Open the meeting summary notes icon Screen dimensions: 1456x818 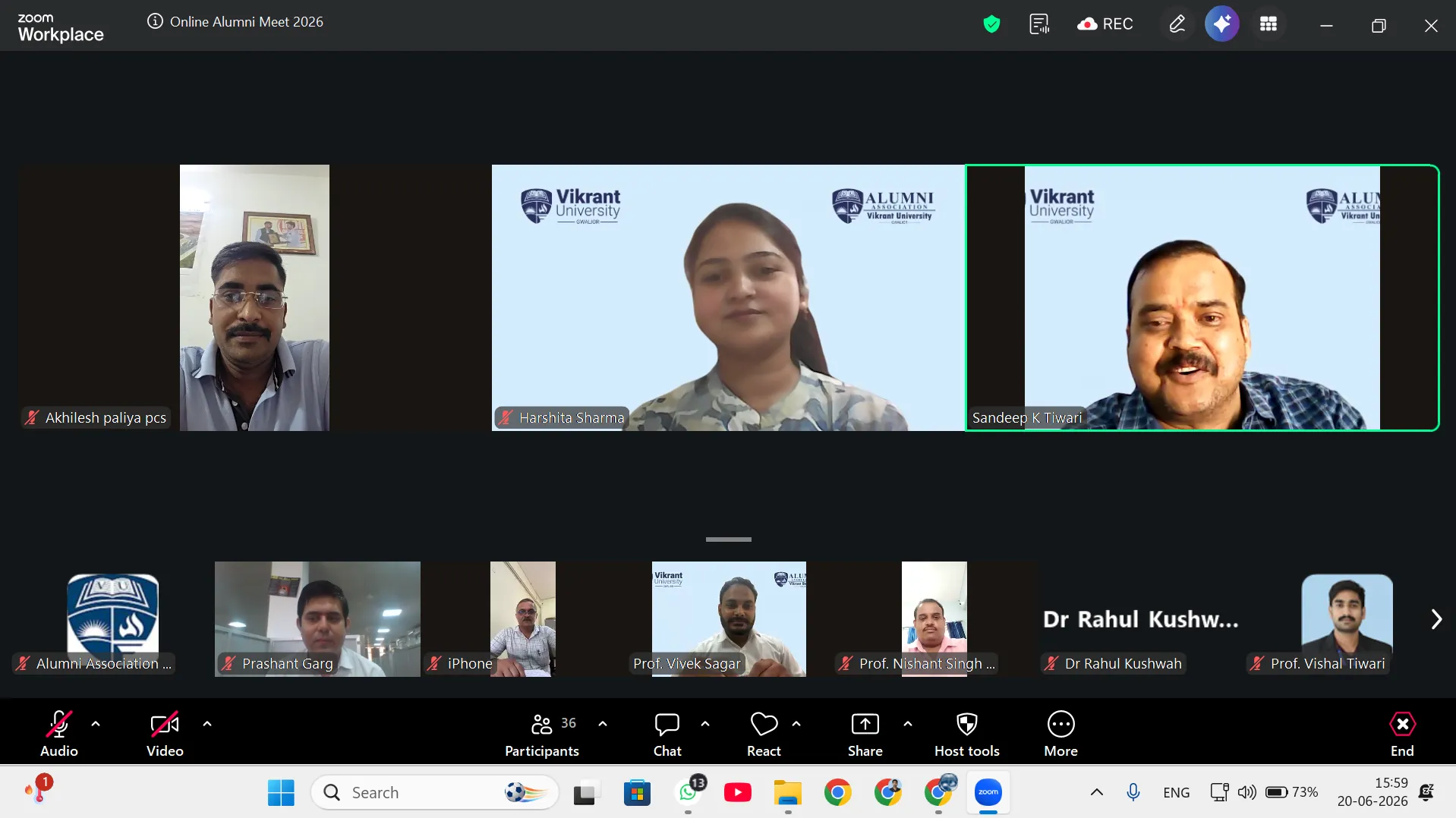[1039, 24]
